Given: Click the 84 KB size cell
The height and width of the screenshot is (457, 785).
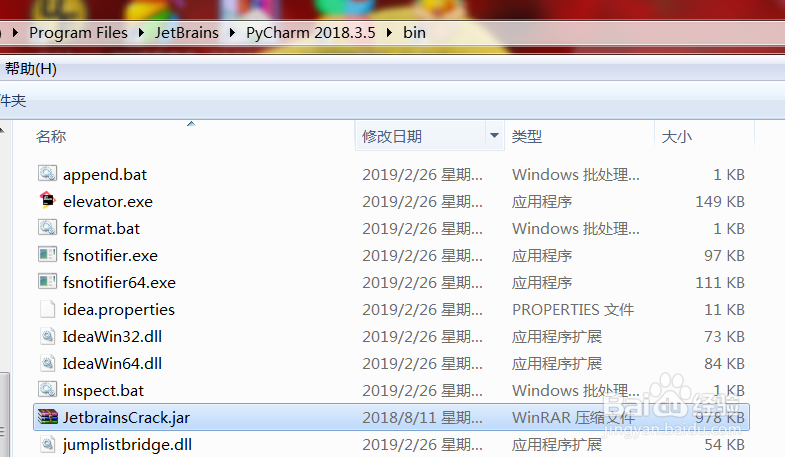Looking at the screenshot, I should [x=724, y=363].
